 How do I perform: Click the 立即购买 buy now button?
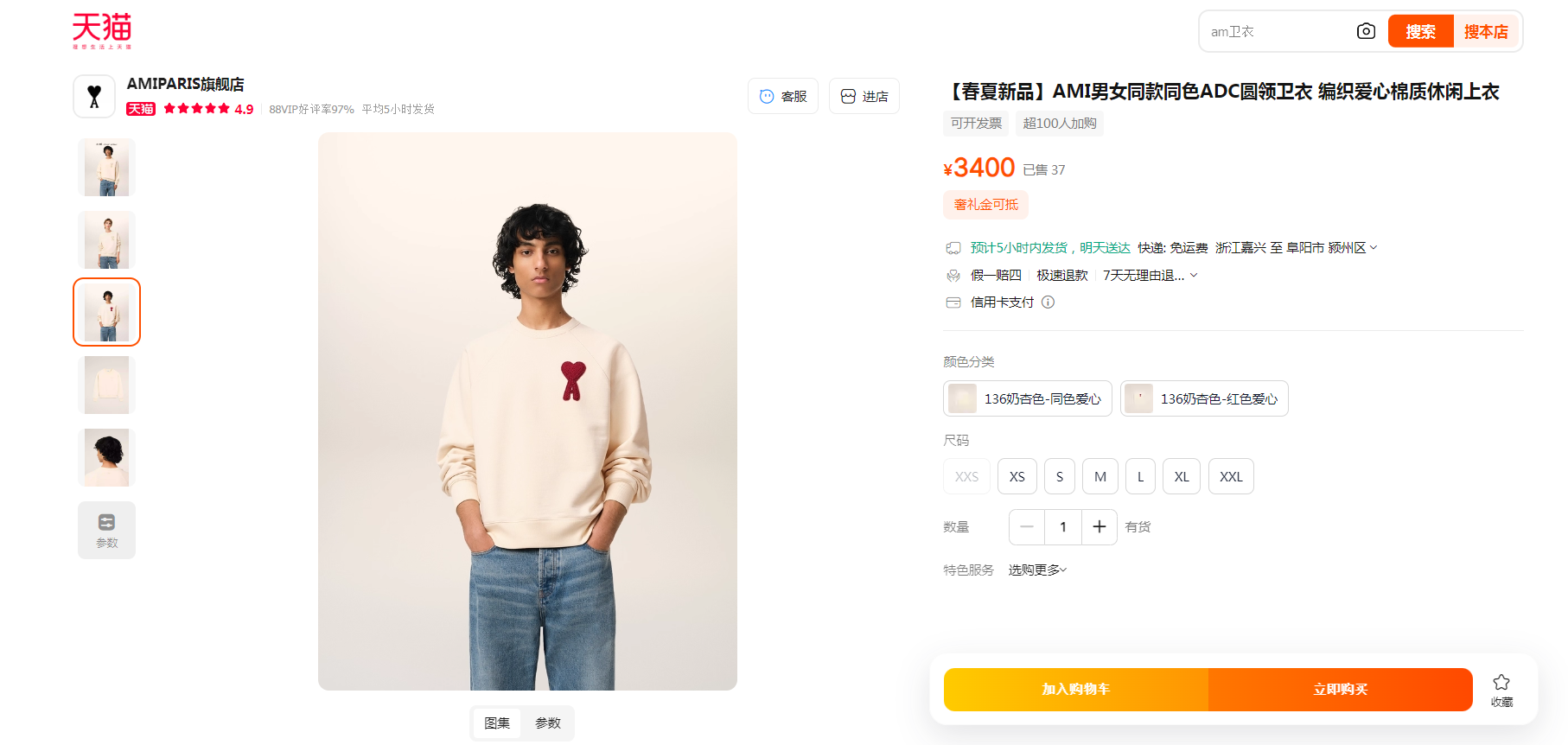point(1340,690)
